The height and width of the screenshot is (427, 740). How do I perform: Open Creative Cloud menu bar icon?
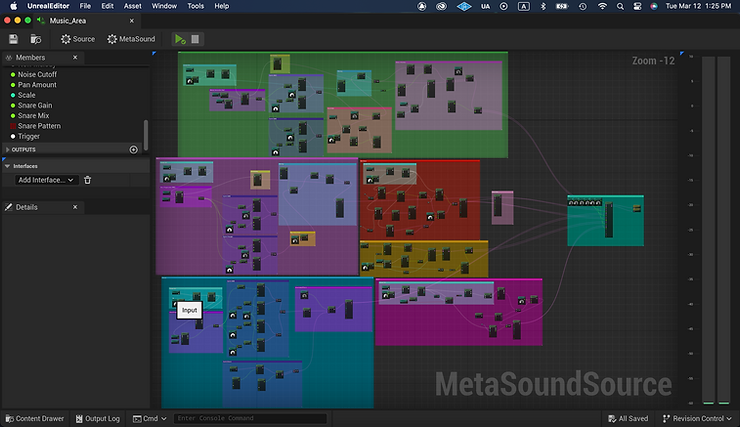pos(441,6)
